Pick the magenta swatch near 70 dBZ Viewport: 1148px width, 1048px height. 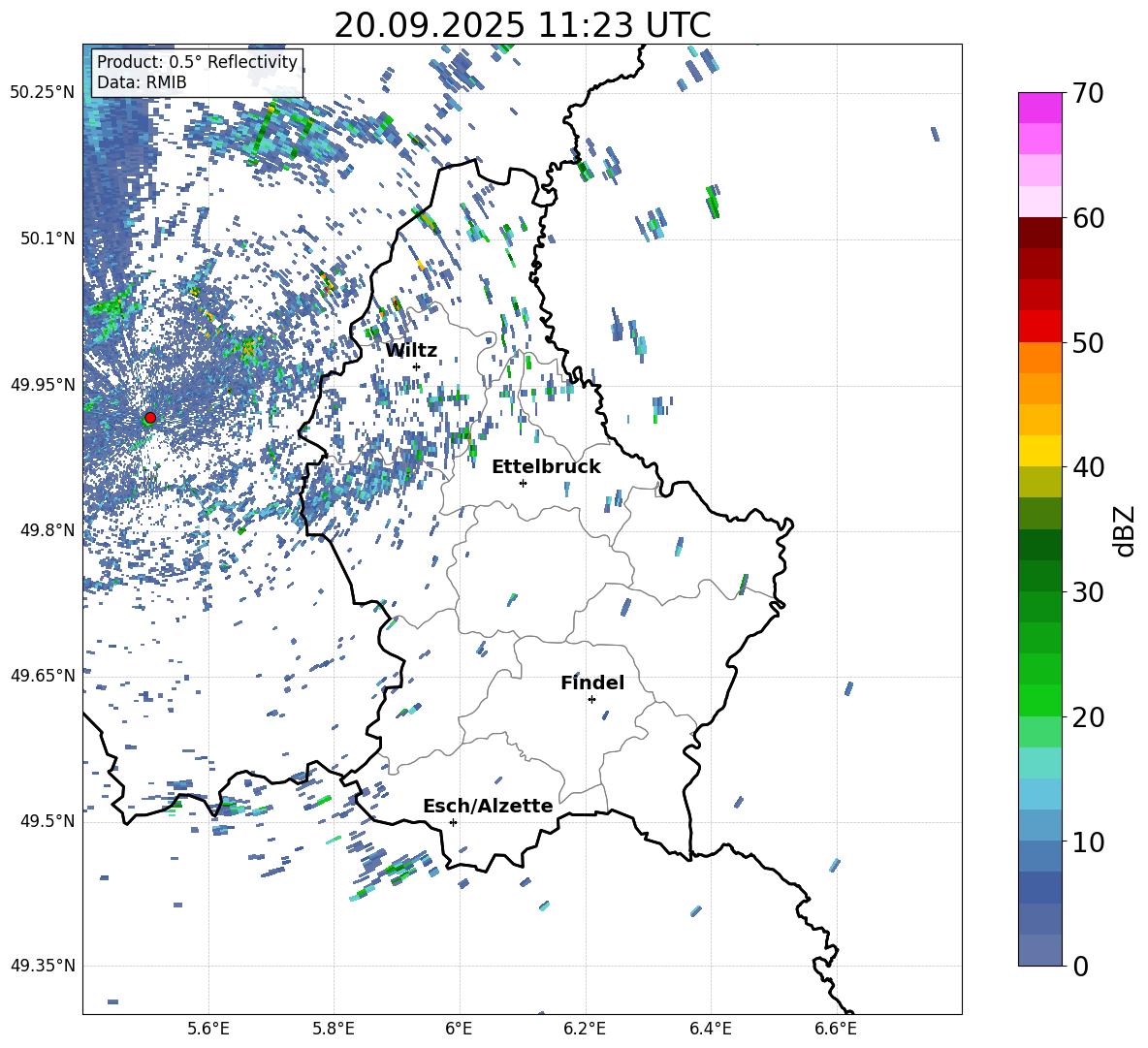coord(1039,108)
